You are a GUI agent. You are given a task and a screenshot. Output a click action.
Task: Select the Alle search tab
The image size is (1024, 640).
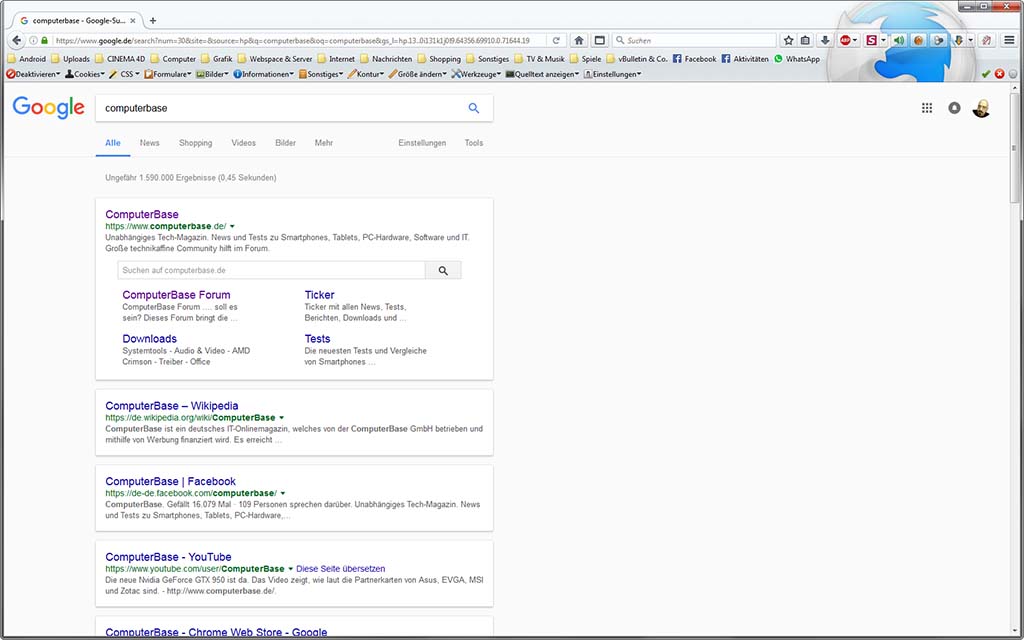point(113,143)
